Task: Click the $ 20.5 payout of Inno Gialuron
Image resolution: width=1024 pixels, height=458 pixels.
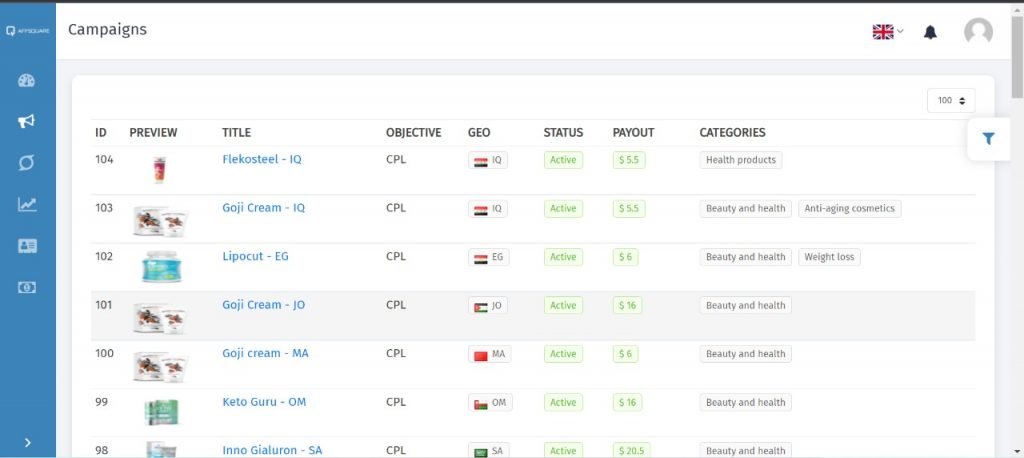Action: [x=631, y=451]
